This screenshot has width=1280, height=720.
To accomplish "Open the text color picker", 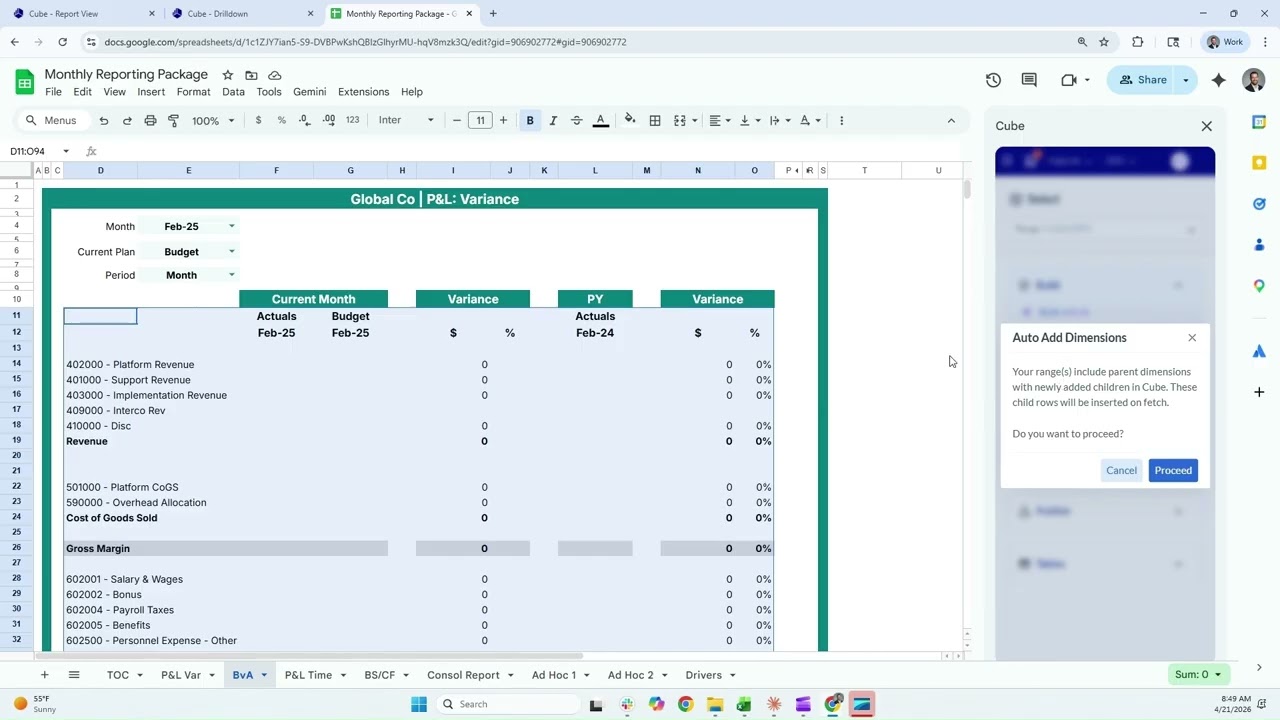I will click(600, 120).
